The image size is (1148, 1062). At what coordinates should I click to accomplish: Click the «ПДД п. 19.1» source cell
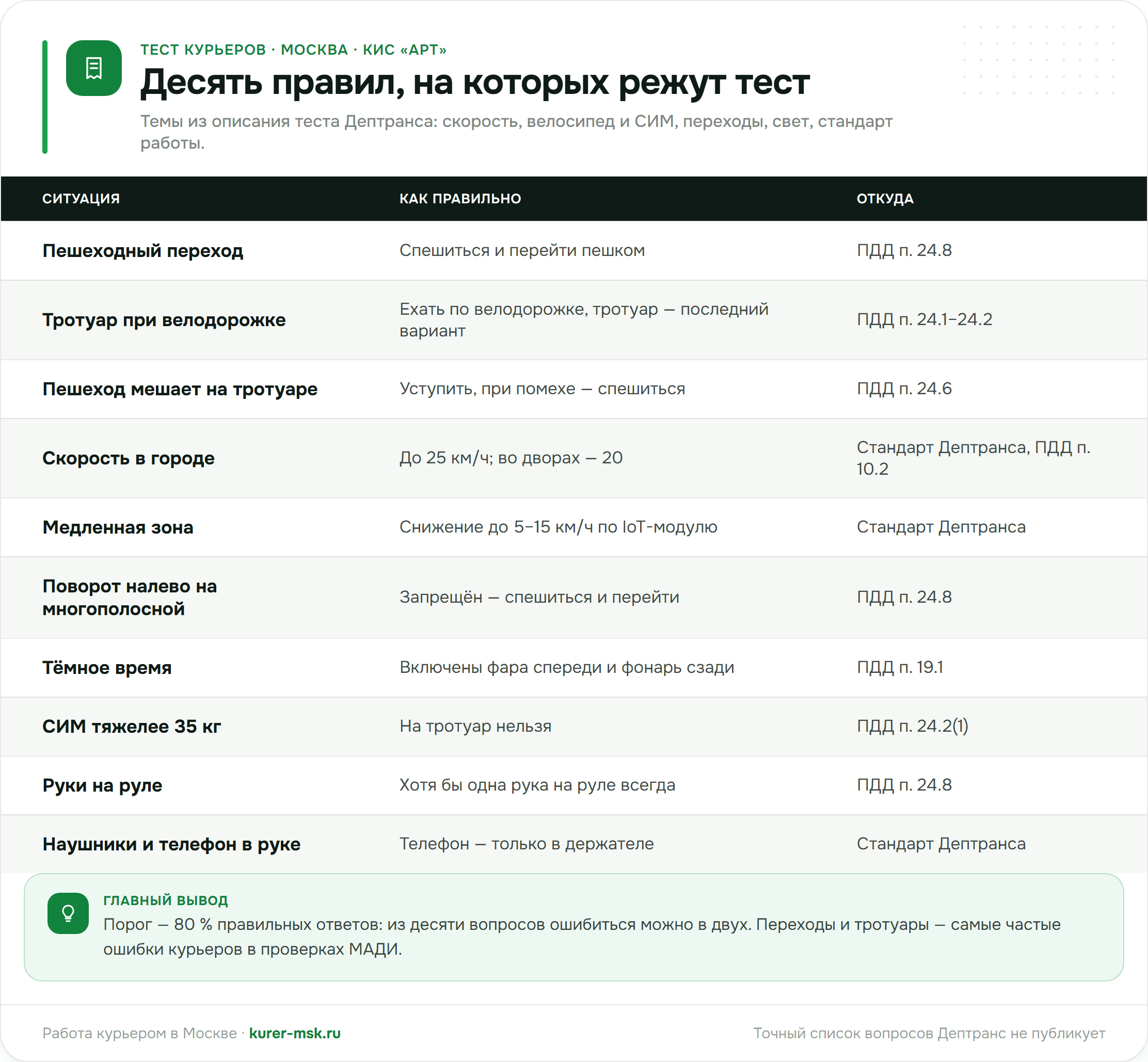click(900, 668)
